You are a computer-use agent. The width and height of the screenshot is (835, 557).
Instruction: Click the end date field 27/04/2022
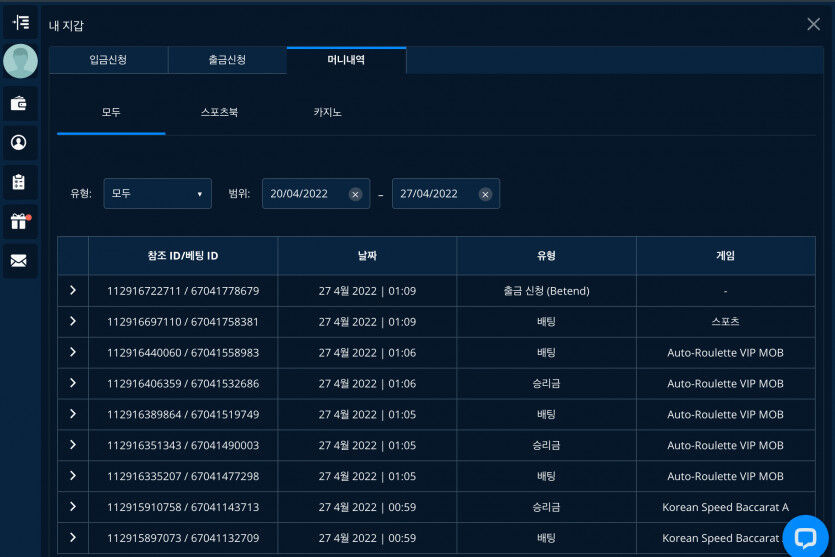pos(446,193)
